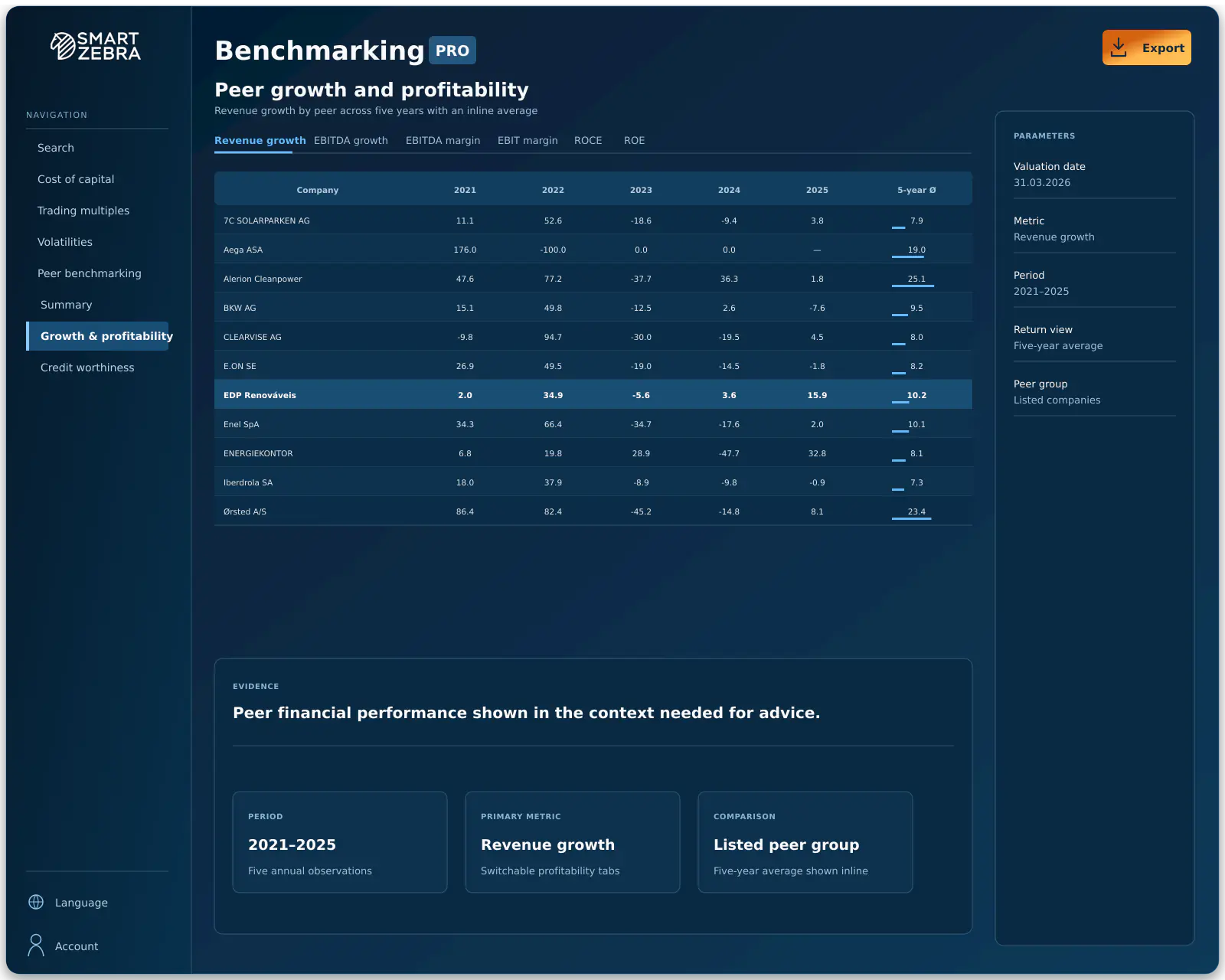1225x980 pixels.
Task: Sort by the Company column header
Action: pos(317,190)
